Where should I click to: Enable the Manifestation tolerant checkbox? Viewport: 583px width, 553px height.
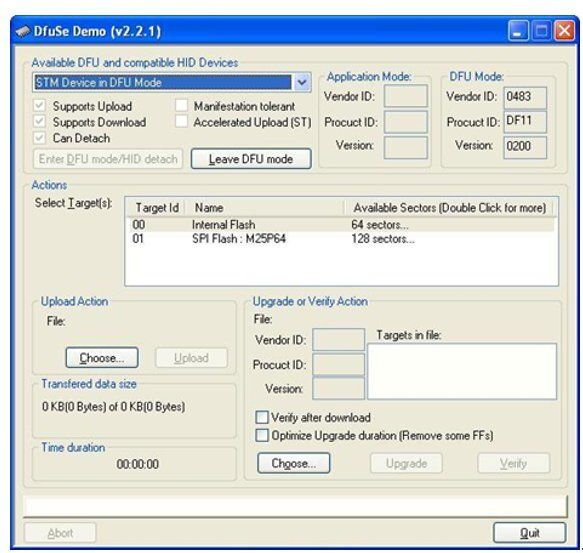tap(181, 106)
